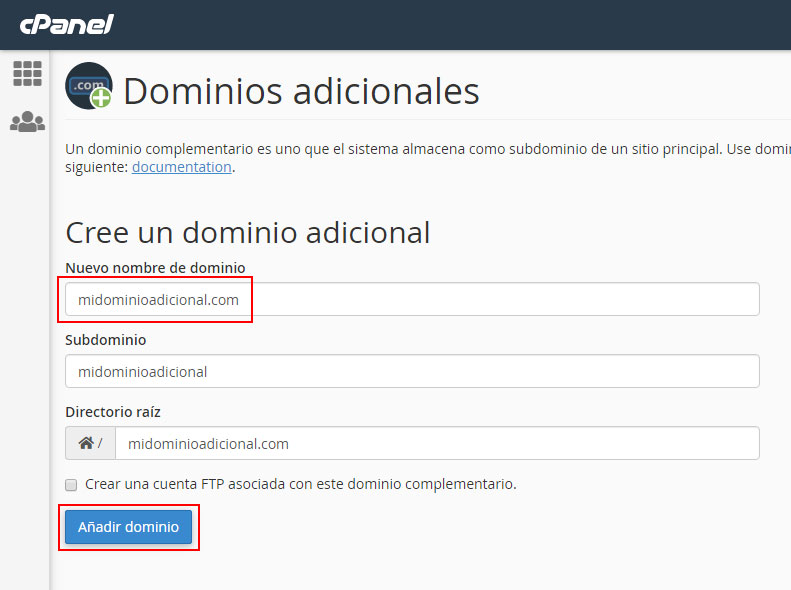The image size is (791, 590).
Task: Focus the Nuevo nombre de dominio field
Action: (x=411, y=299)
